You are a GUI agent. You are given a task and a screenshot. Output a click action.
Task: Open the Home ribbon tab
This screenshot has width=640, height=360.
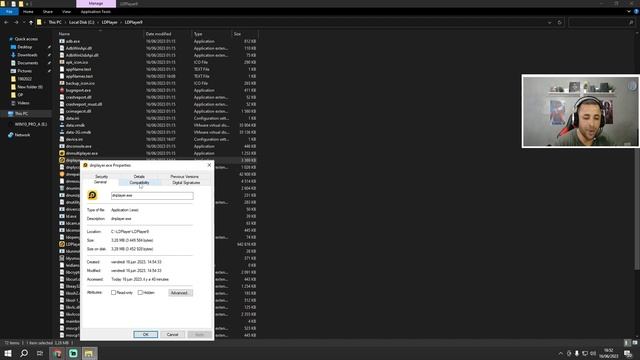28,12
